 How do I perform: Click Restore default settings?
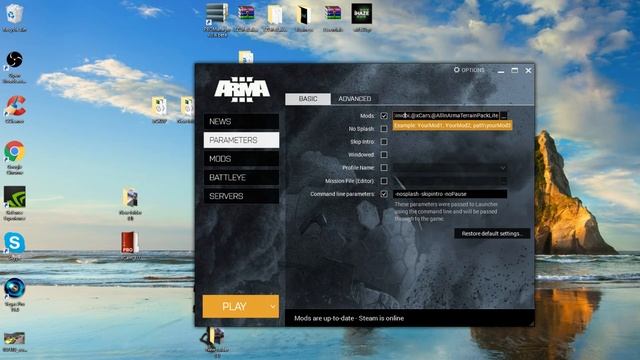click(x=492, y=233)
